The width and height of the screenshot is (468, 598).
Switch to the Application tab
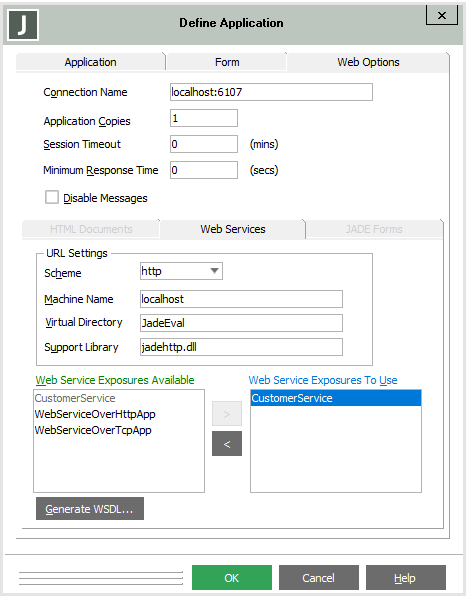(90, 62)
